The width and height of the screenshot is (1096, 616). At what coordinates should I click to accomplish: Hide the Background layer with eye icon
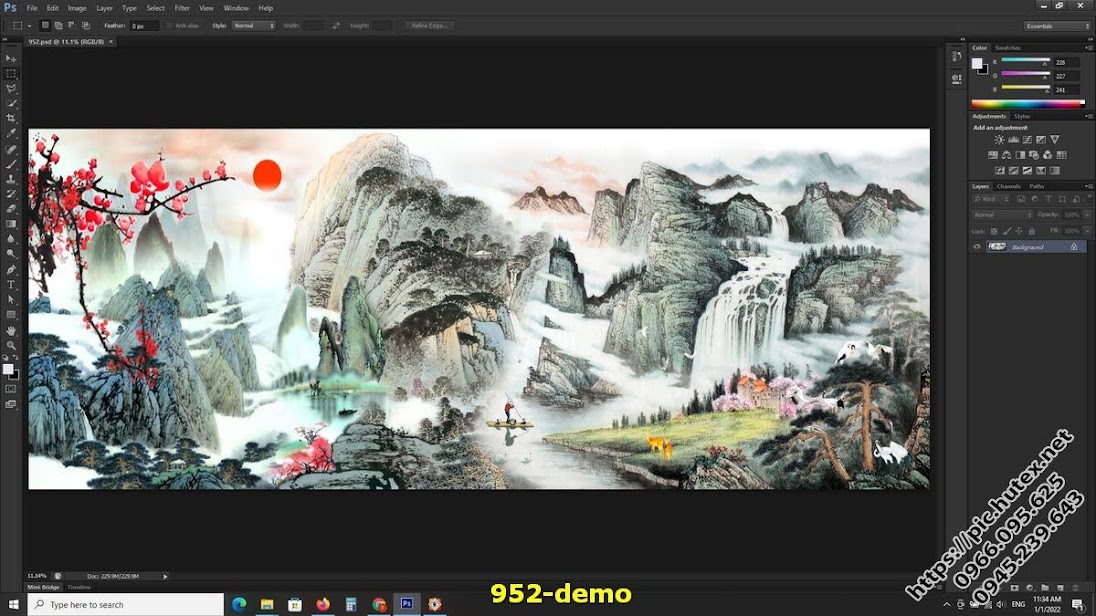pos(977,247)
